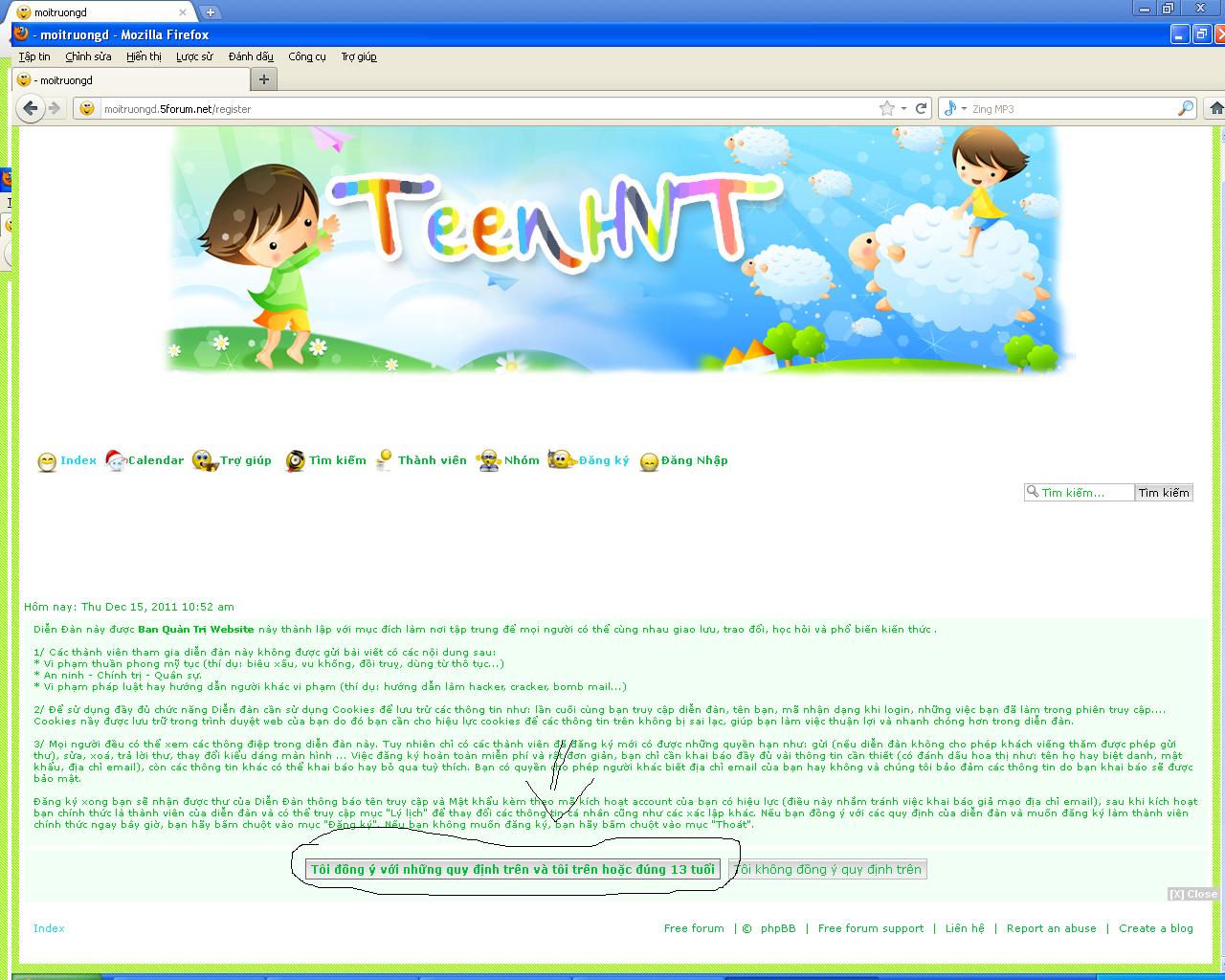1225x980 pixels.
Task: Open the Công cụ menu
Action: (x=307, y=56)
